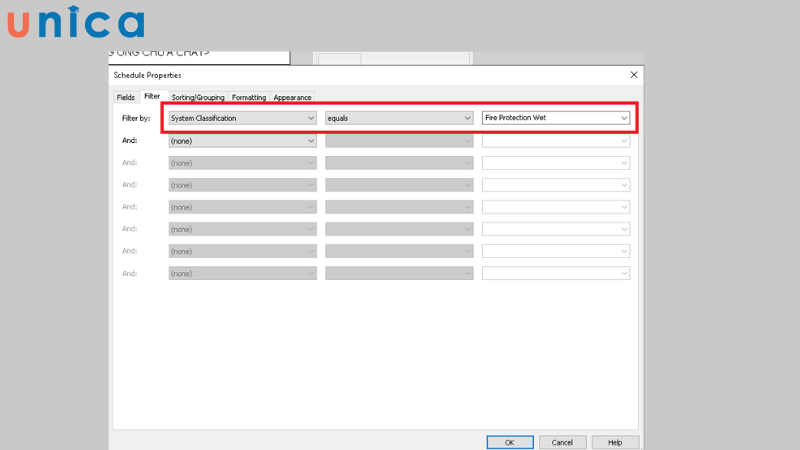Click the first And row operator dropdown
The width and height of the screenshot is (800, 450).
pyautogui.click(x=398, y=141)
